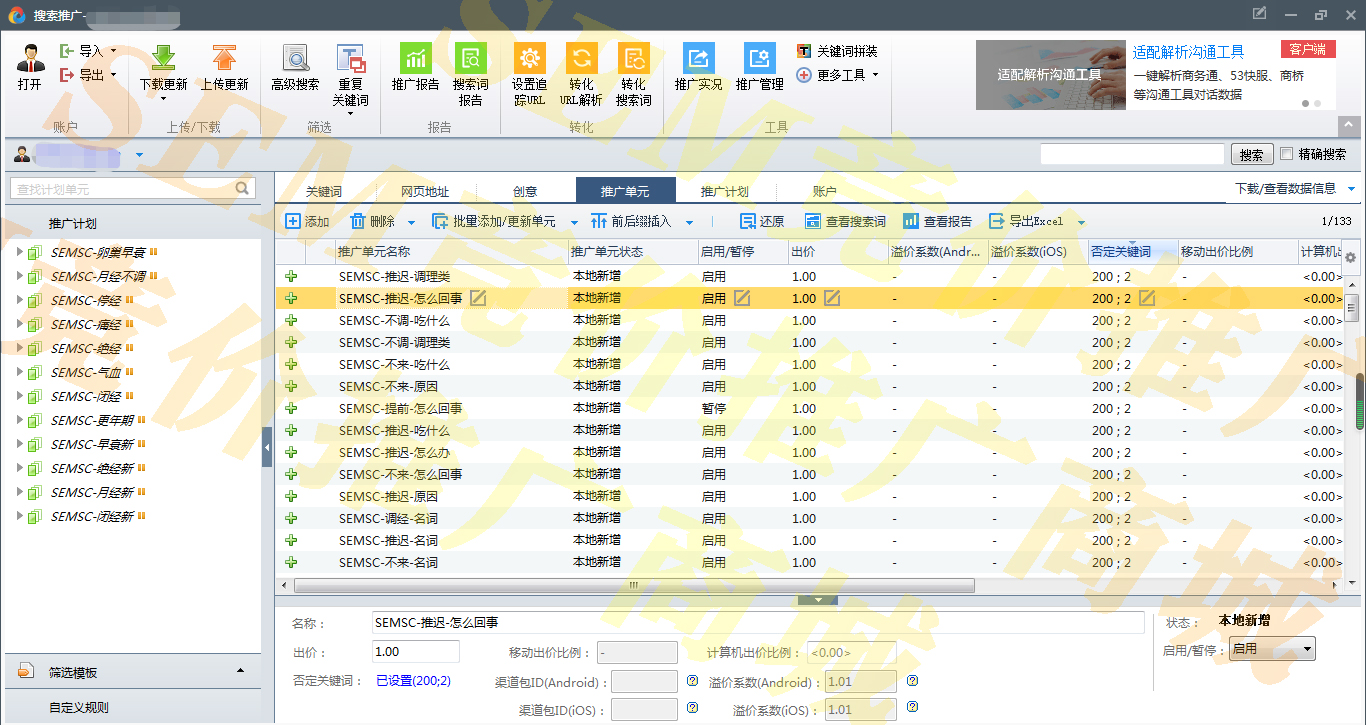
Task: Sort by 推广单元名称 column header
Action: (x=451, y=252)
